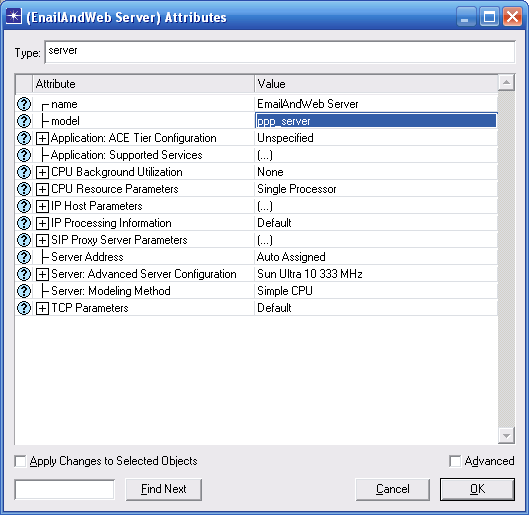Open help for Server: Modeling Method

click(x=24, y=291)
